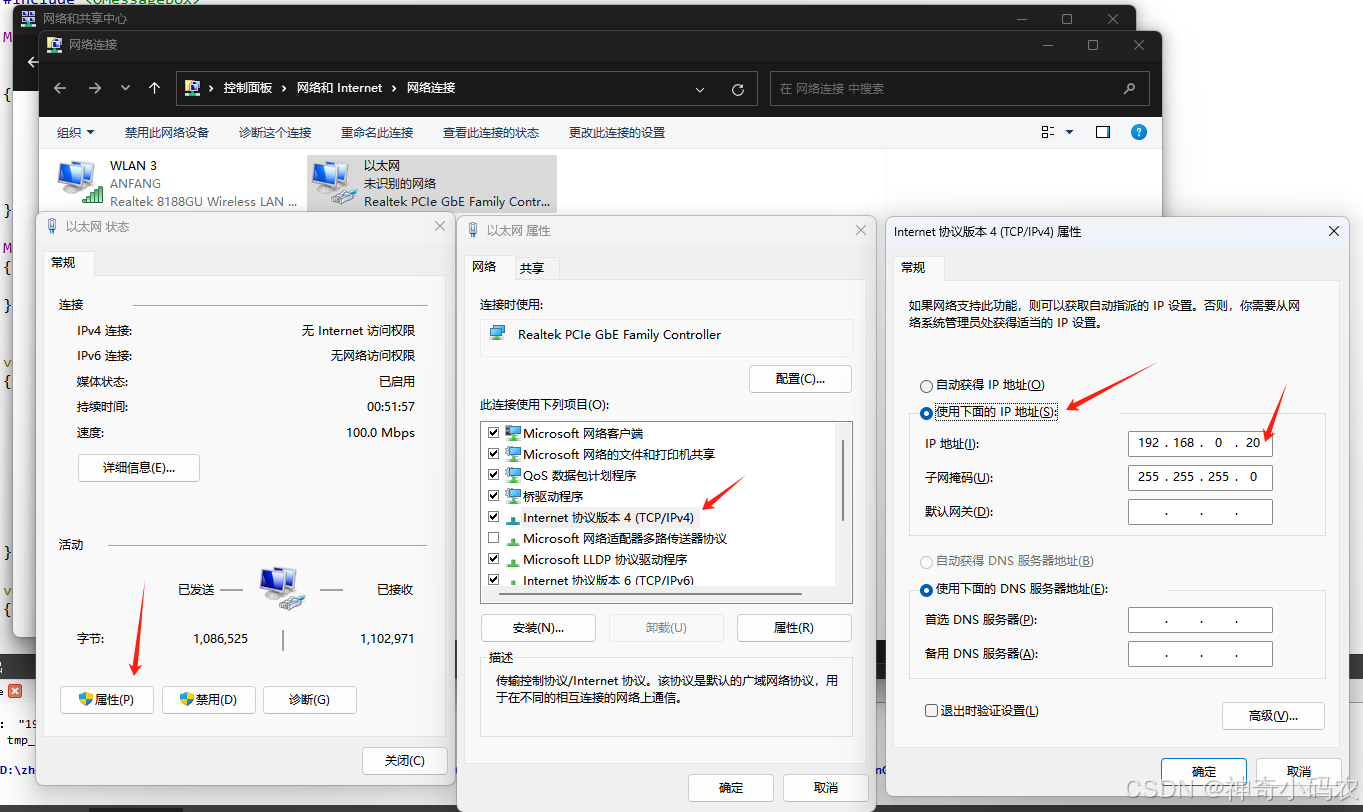Open the 组织 dropdown menu
The height and width of the screenshot is (812, 1363).
coord(76,132)
